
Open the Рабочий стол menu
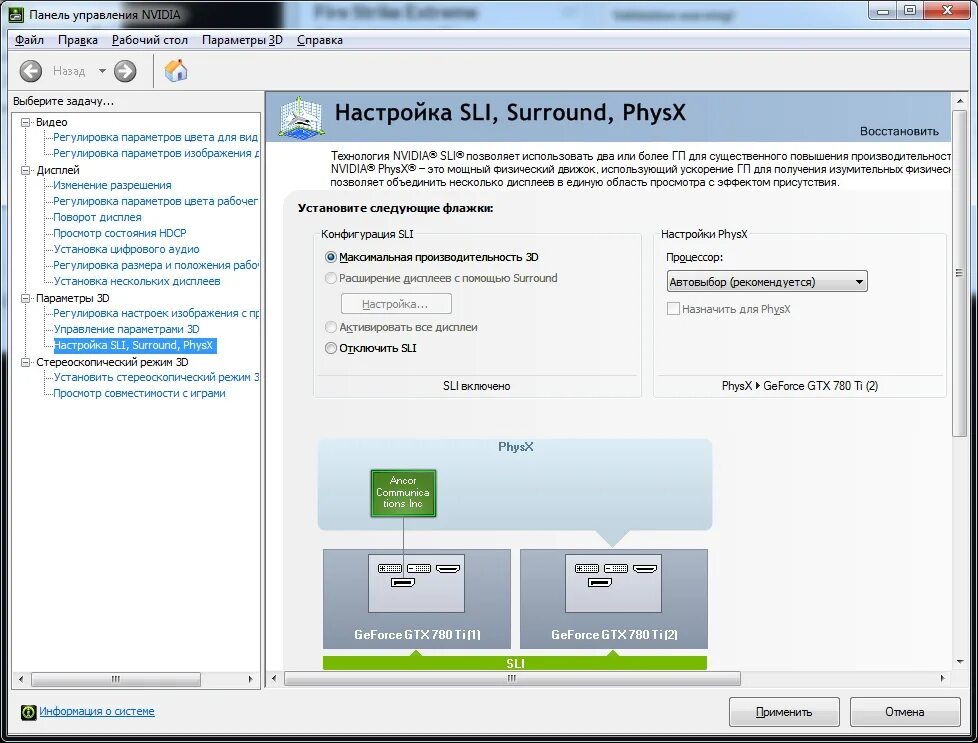click(150, 40)
